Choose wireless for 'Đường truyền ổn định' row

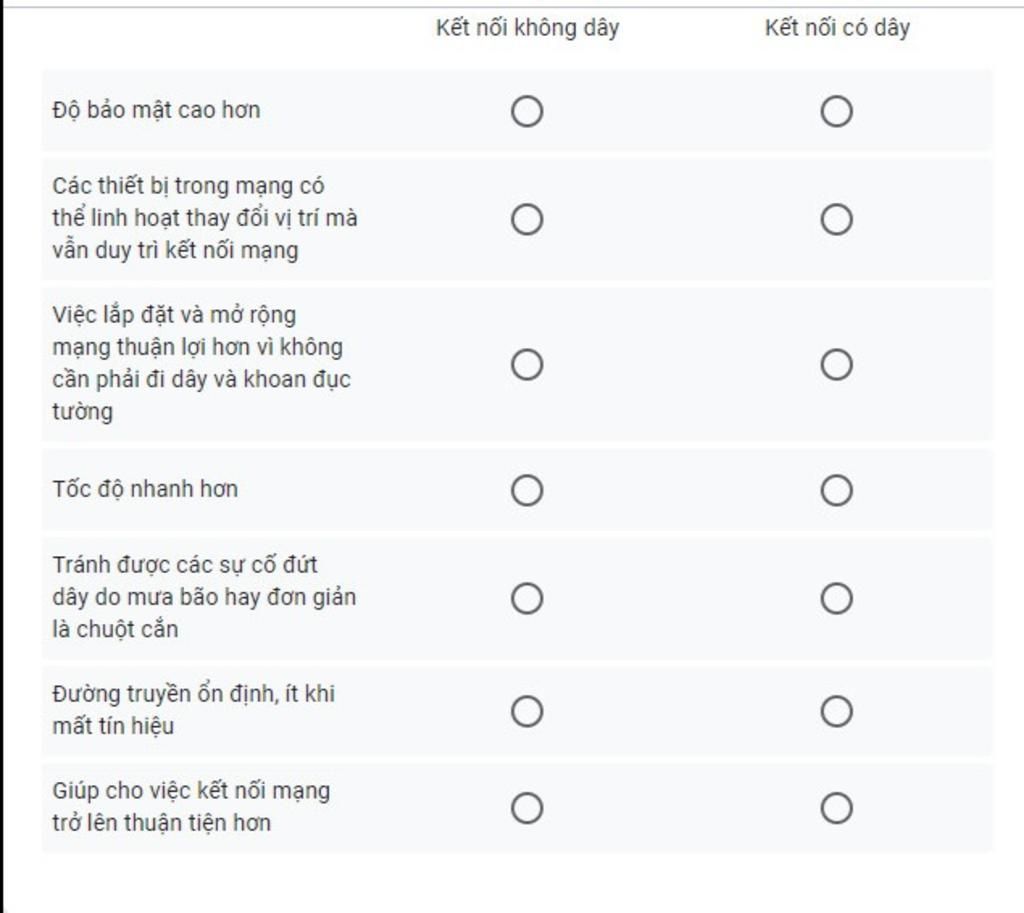click(527, 711)
